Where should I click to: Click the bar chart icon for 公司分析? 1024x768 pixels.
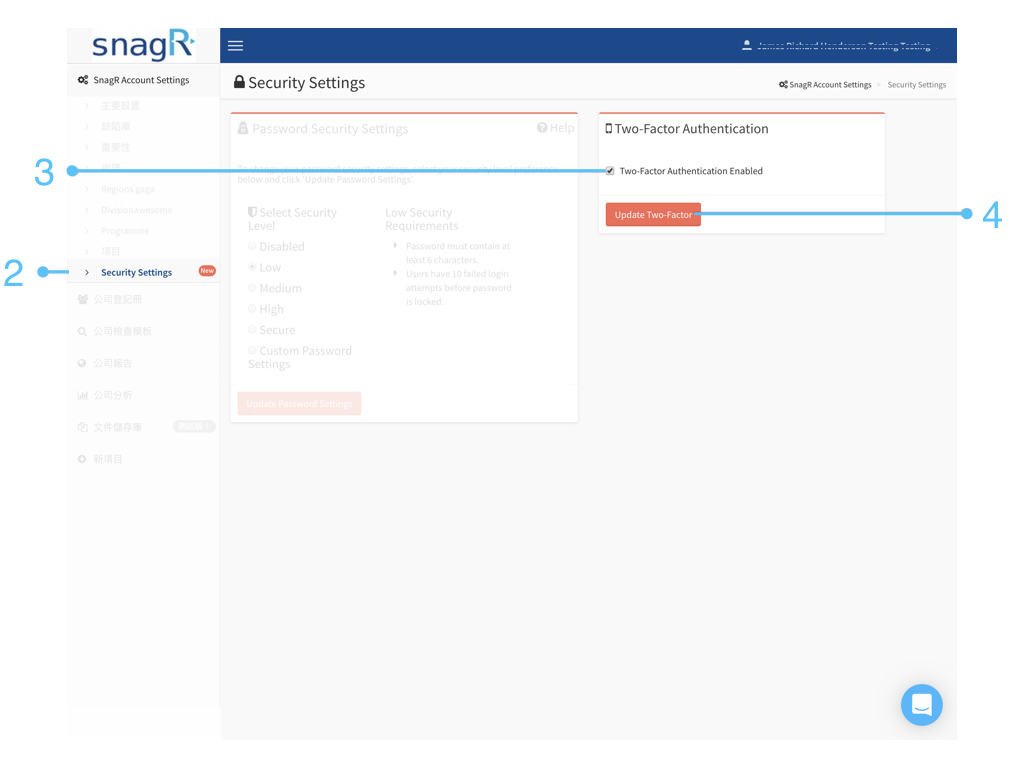83,395
